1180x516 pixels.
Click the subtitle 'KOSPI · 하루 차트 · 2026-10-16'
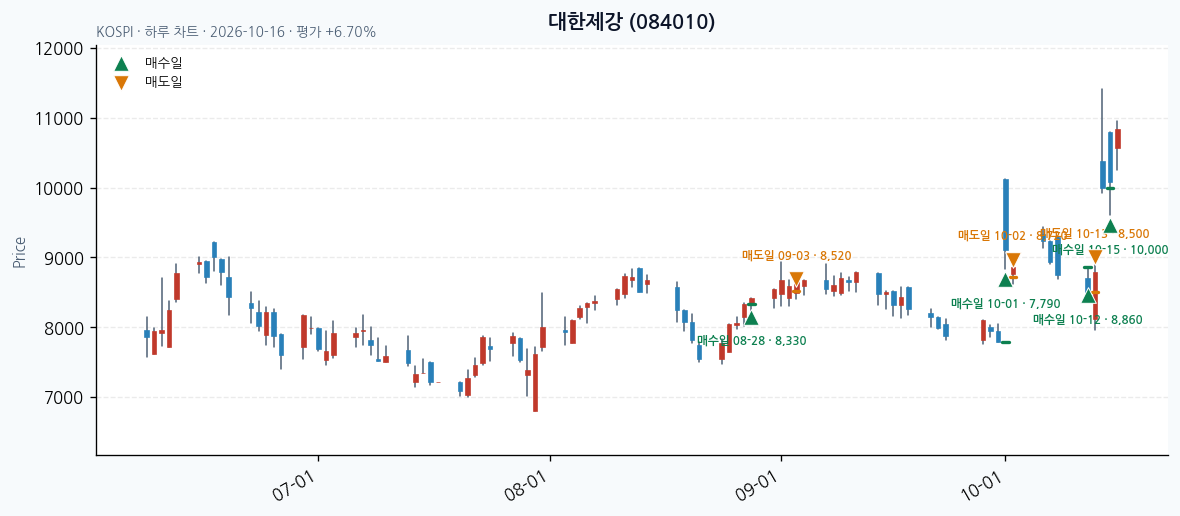pos(190,32)
